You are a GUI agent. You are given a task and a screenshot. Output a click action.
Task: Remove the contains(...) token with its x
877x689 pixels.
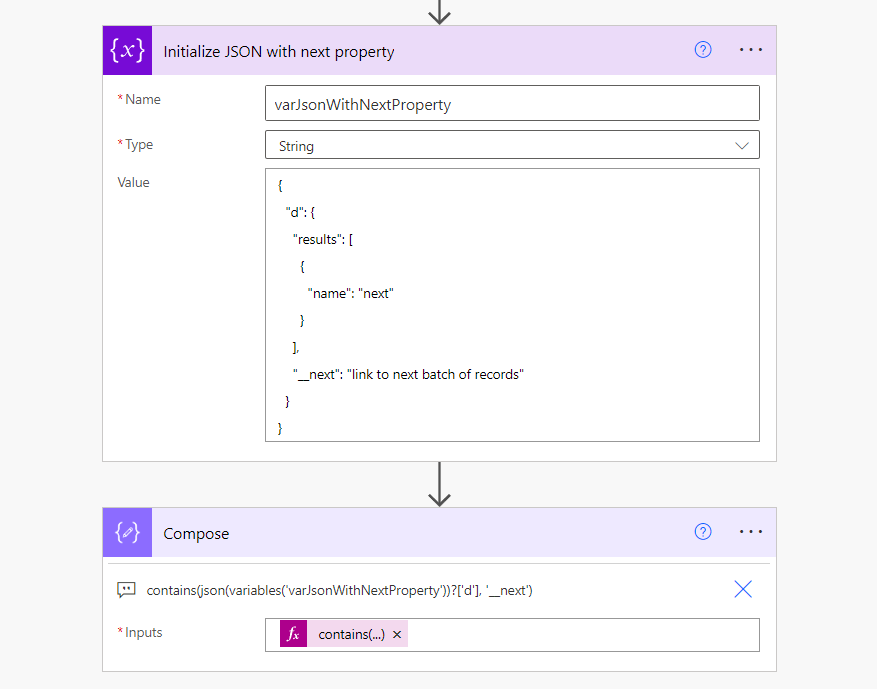[x=397, y=634]
